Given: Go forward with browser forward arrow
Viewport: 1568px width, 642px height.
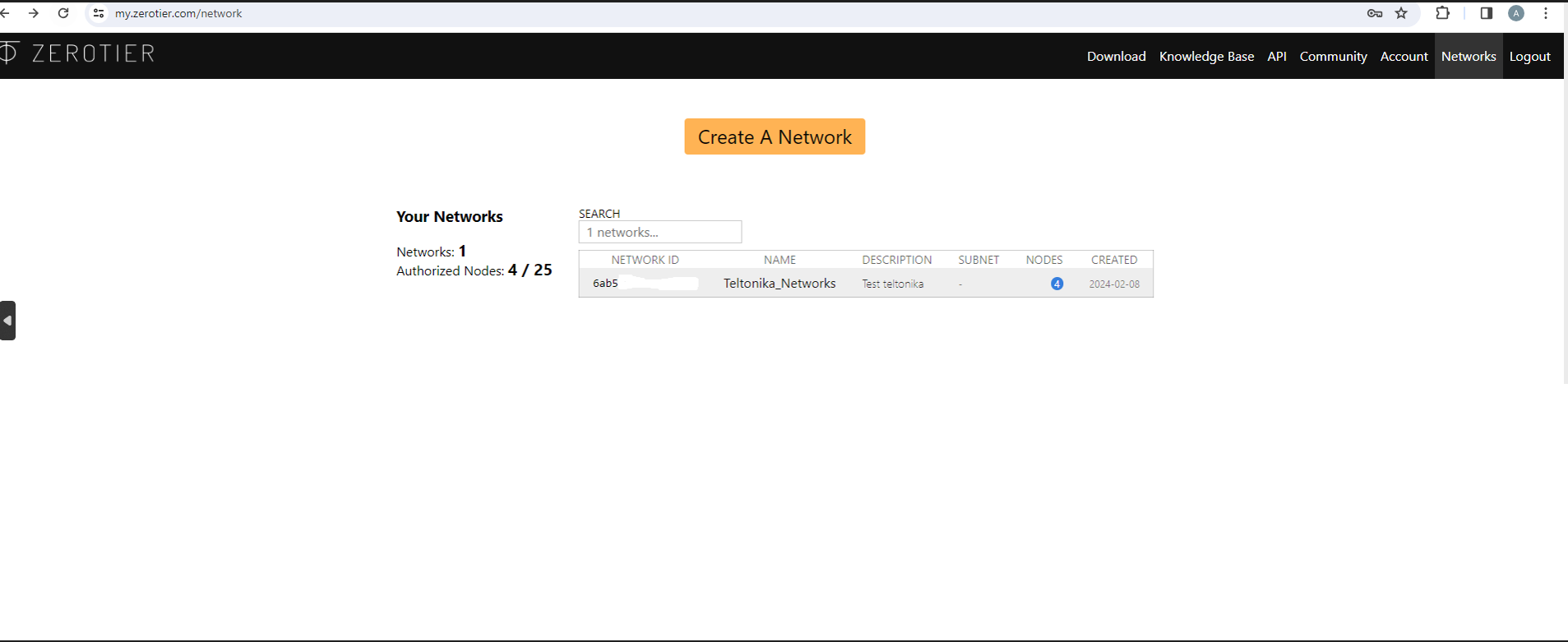Looking at the screenshot, I should [34, 13].
